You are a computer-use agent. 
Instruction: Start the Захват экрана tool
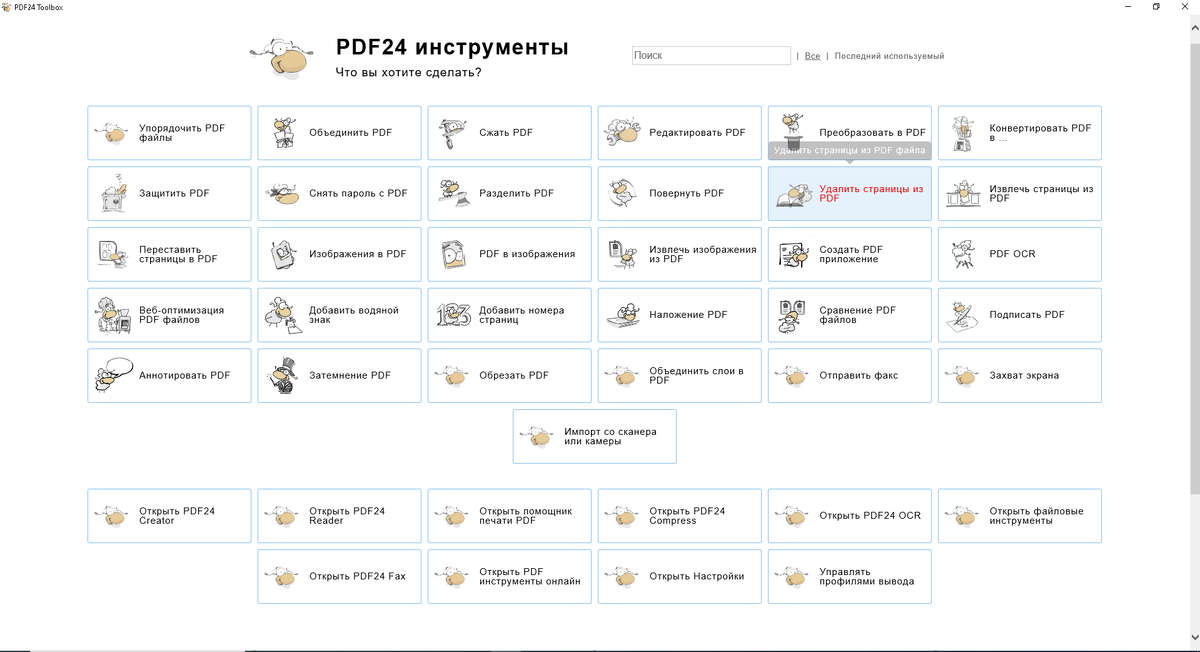[1019, 376]
